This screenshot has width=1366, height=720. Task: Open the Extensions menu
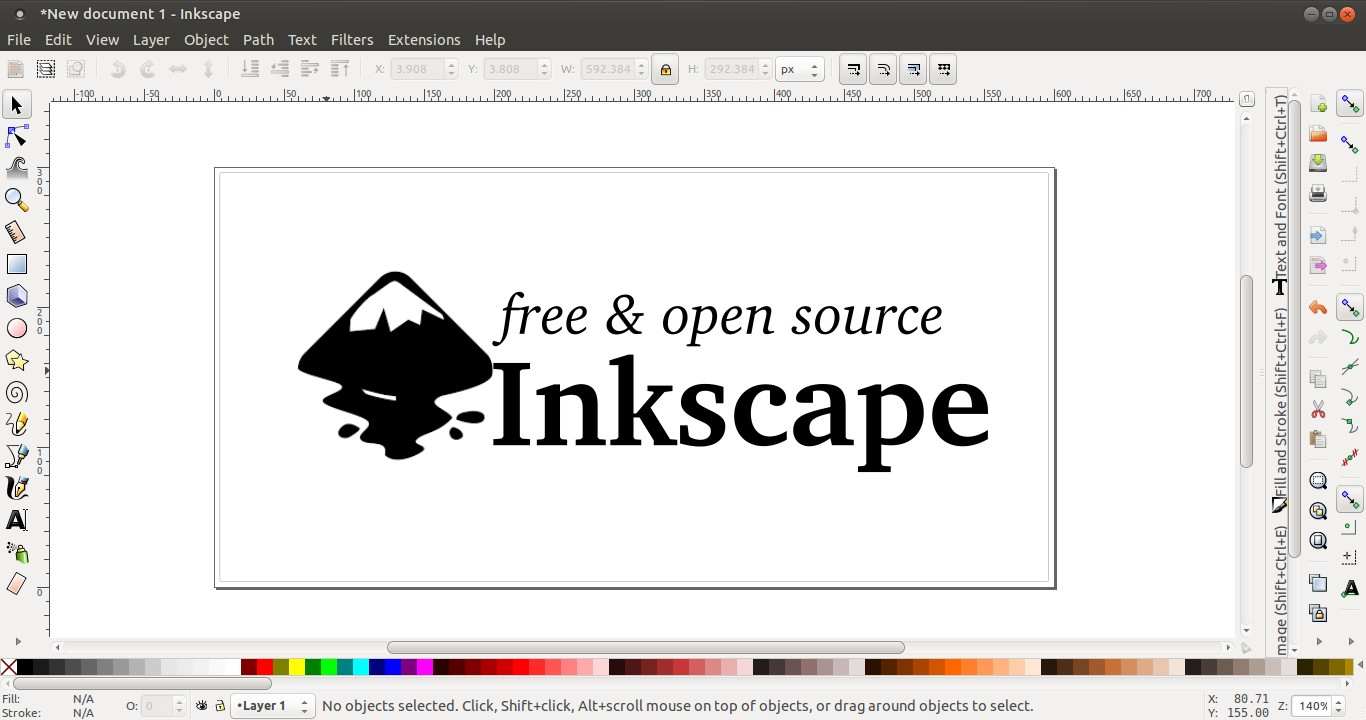click(x=424, y=40)
